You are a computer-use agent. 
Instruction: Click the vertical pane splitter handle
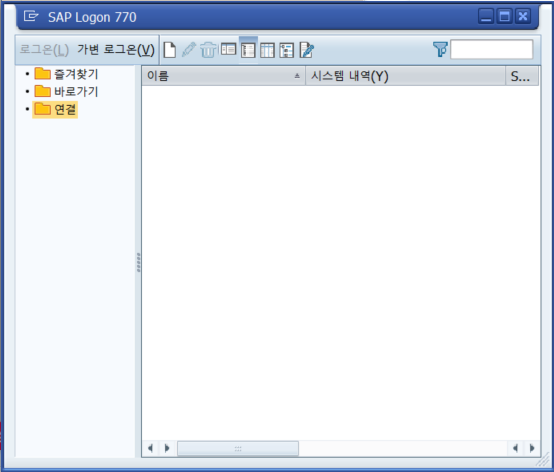pos(138,262)
